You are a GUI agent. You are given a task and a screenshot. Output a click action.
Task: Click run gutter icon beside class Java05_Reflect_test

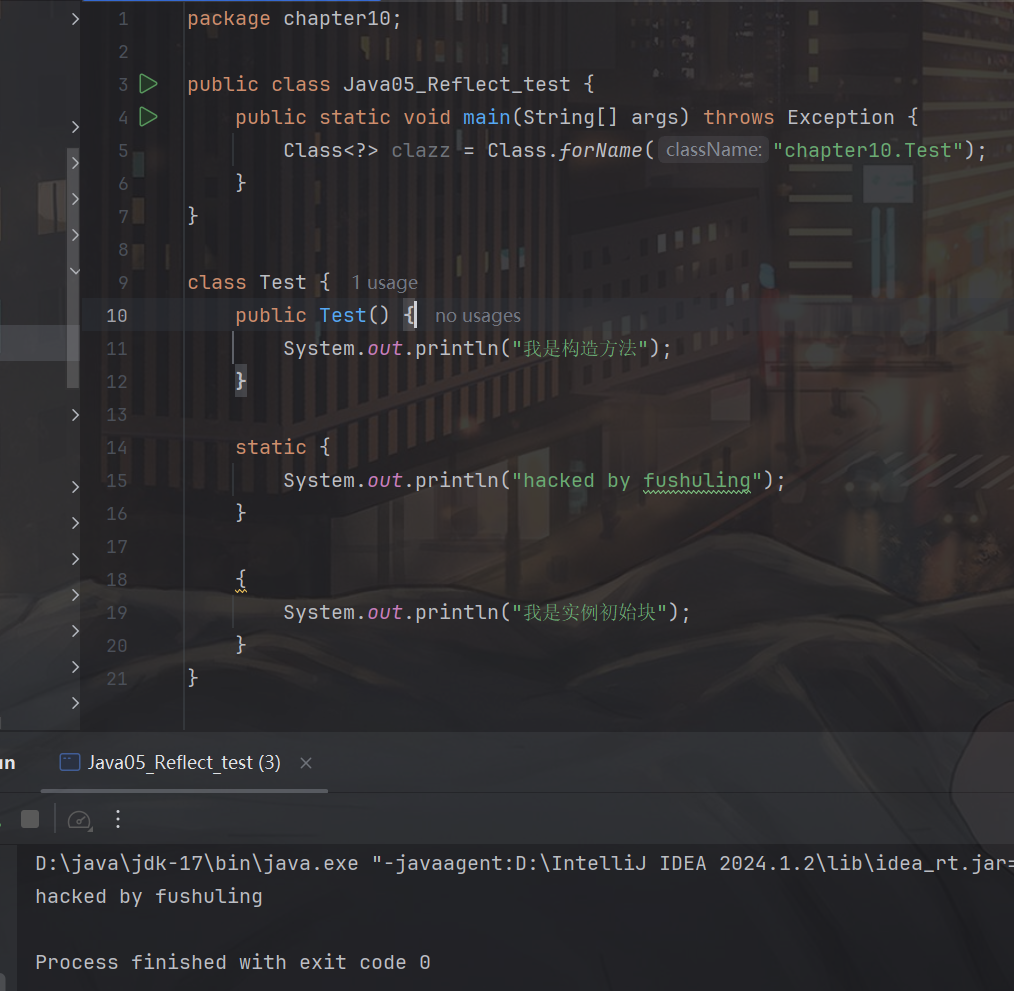point(148,84)
